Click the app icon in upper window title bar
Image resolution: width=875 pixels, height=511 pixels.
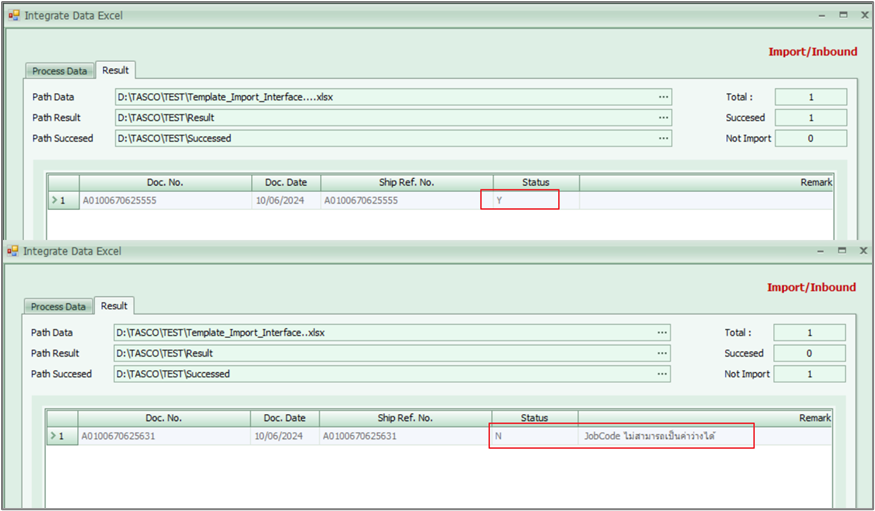tap(14, 16)
